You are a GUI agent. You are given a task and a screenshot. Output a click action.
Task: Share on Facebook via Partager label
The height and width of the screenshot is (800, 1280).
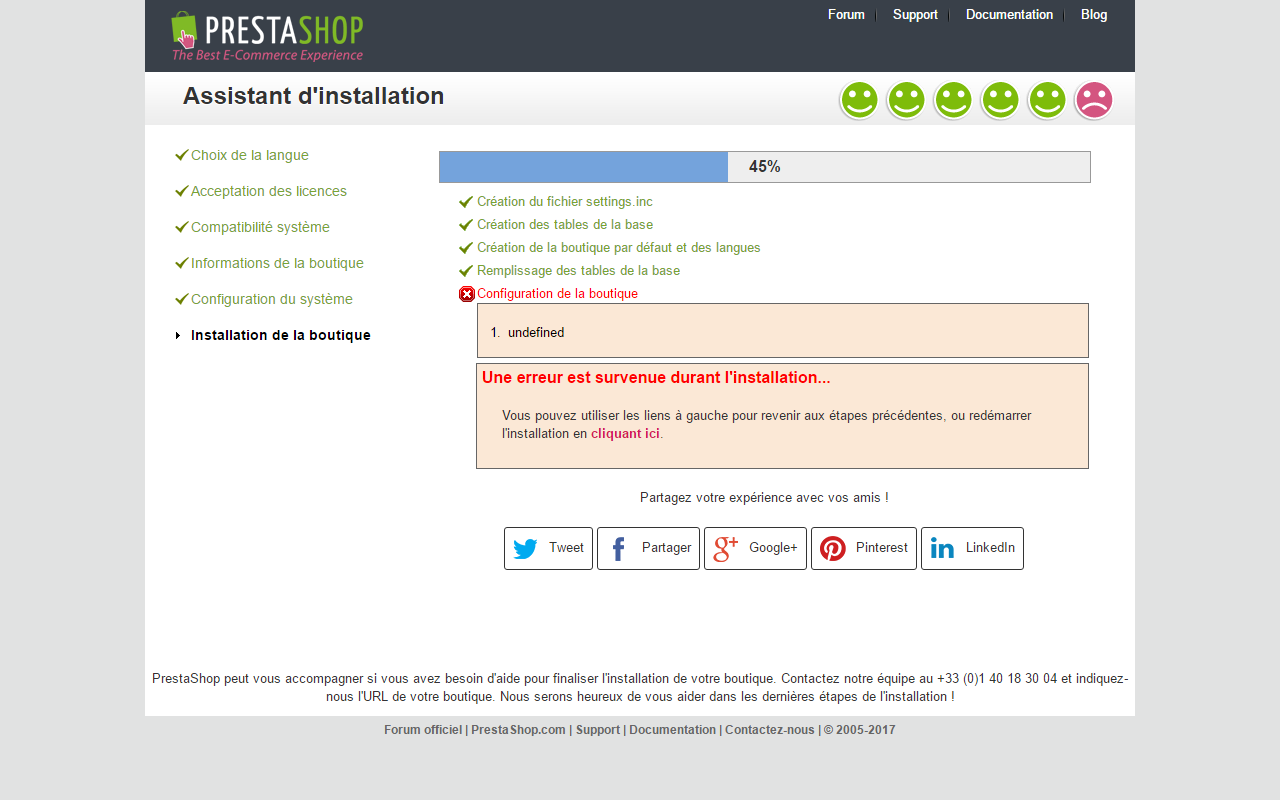coord(666,548)
